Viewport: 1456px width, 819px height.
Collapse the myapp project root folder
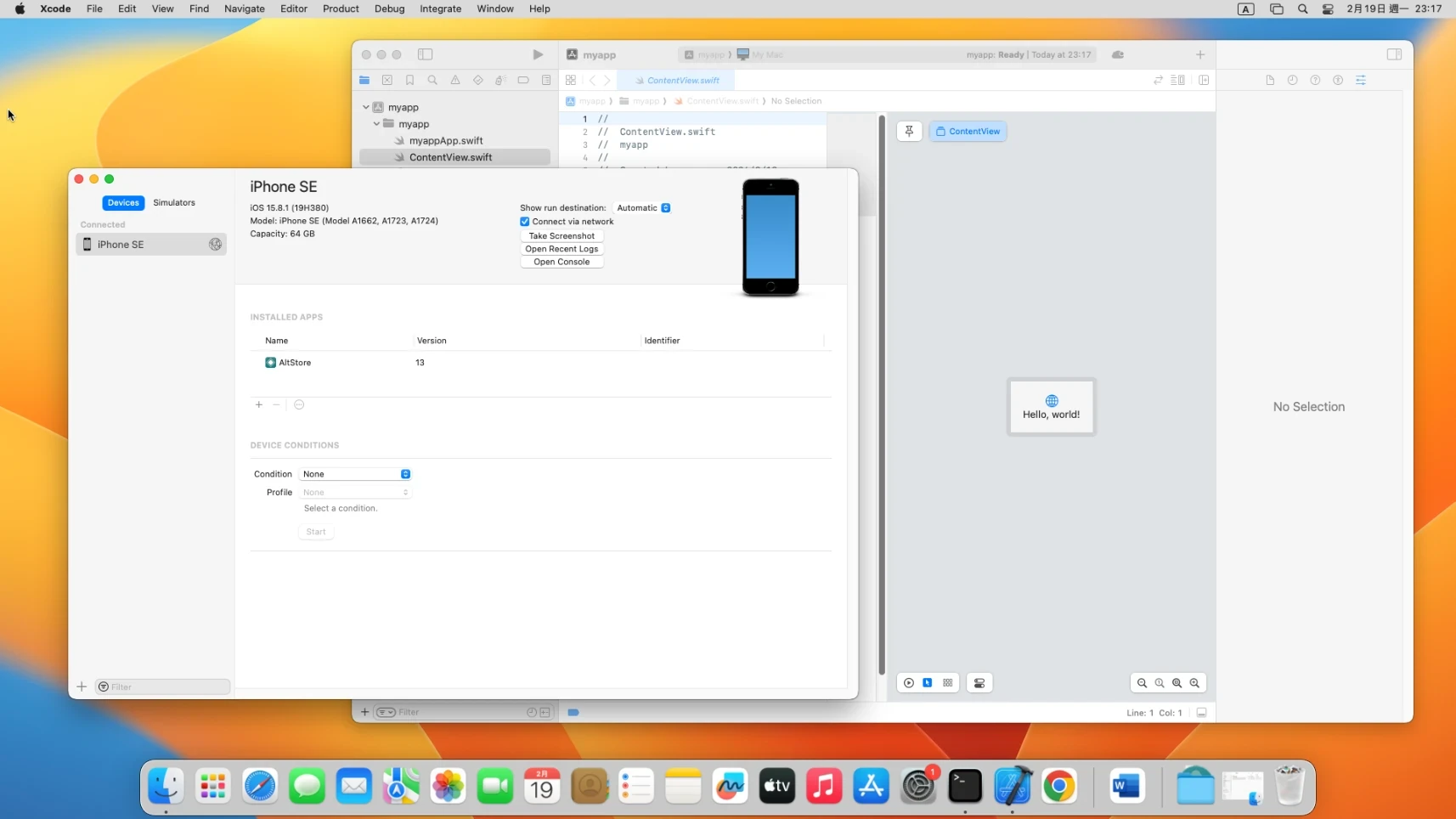tap(366, 108)
